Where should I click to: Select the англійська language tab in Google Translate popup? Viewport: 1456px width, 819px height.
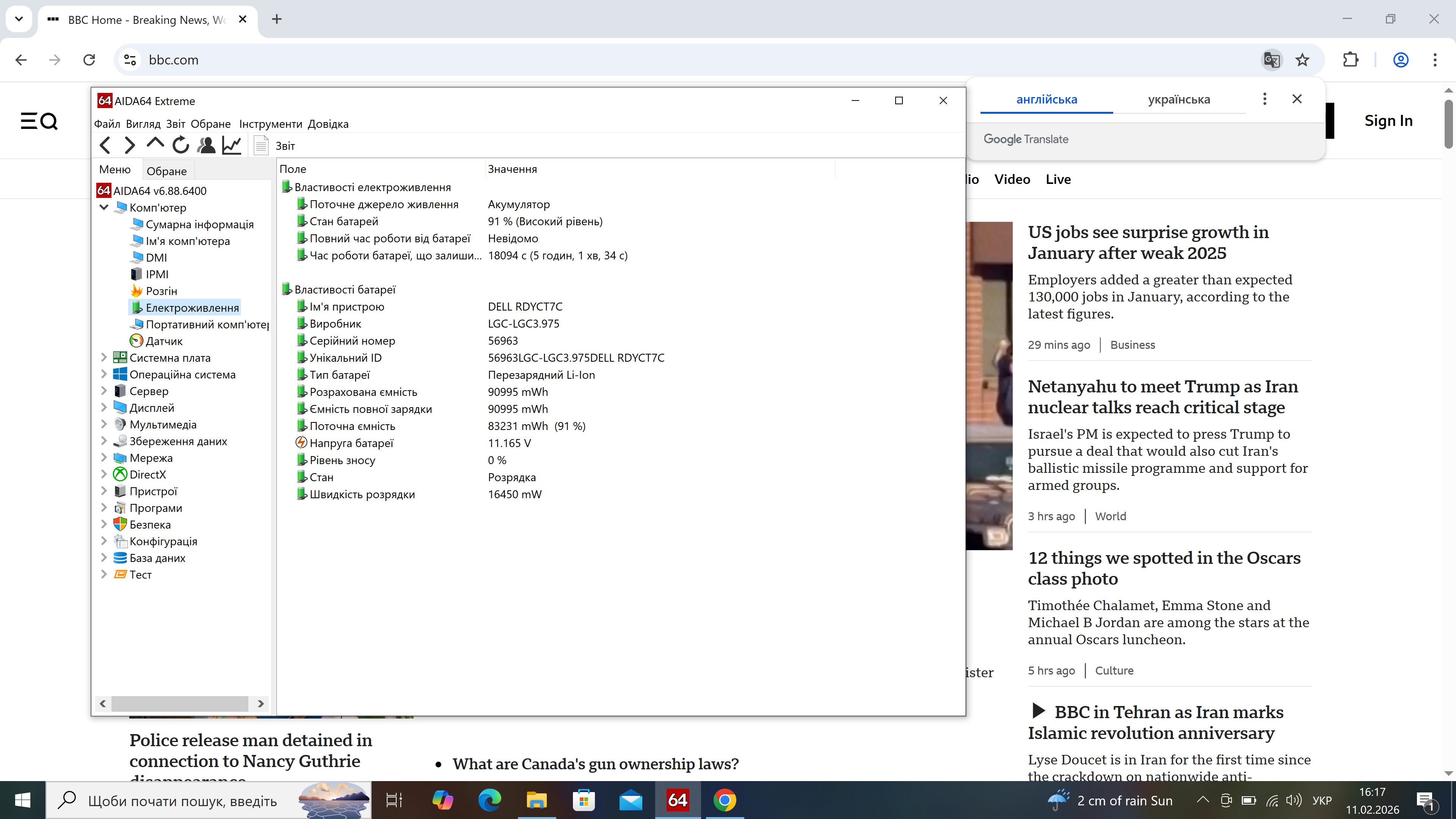(1047, 99)
